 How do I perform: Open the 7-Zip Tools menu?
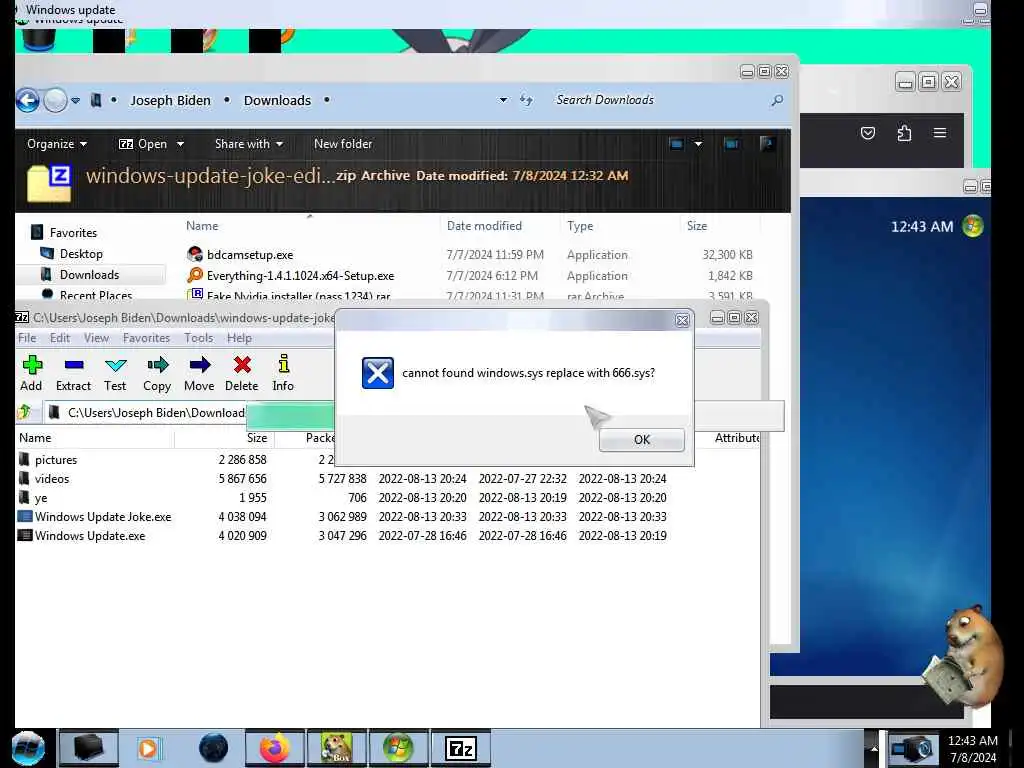point(199,338)
